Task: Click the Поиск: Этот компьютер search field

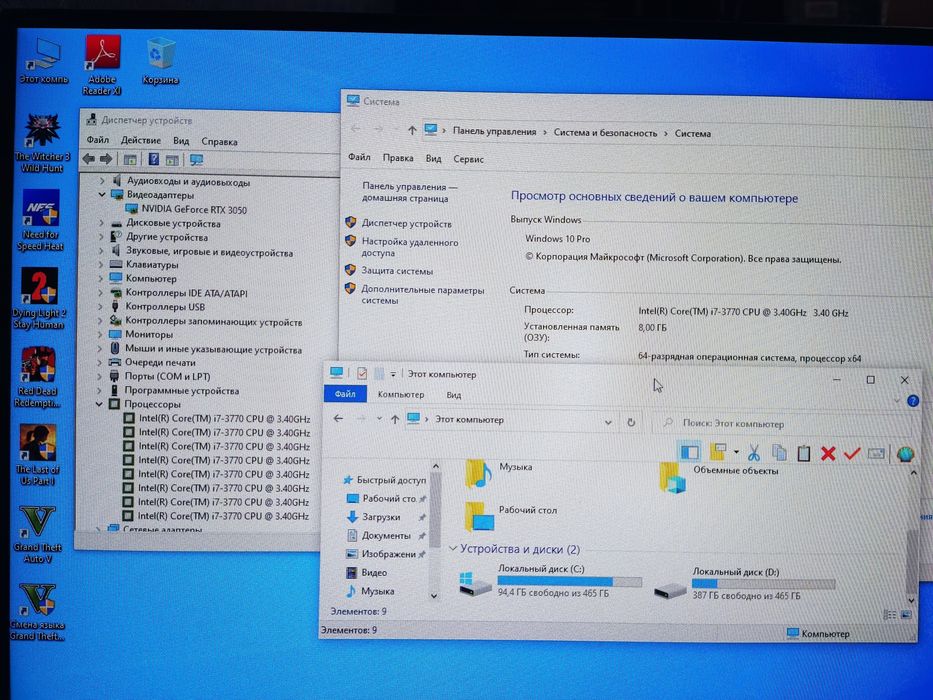Action: [x=784, y=423]
